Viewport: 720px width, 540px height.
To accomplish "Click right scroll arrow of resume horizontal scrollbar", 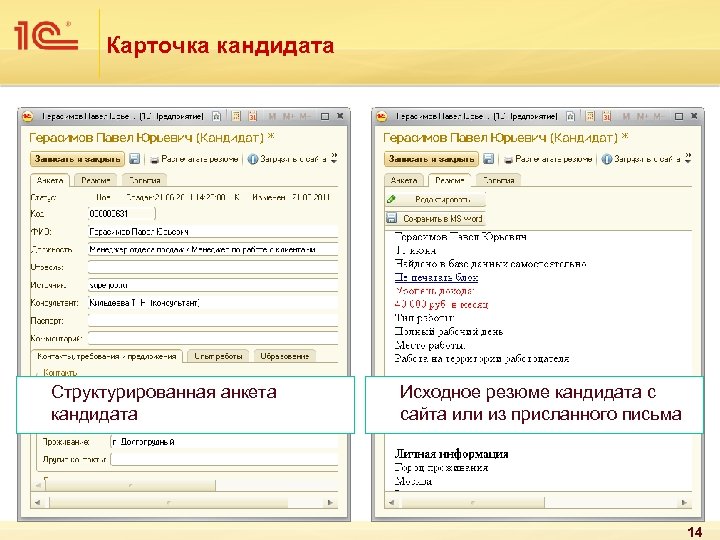I will 684,502.
